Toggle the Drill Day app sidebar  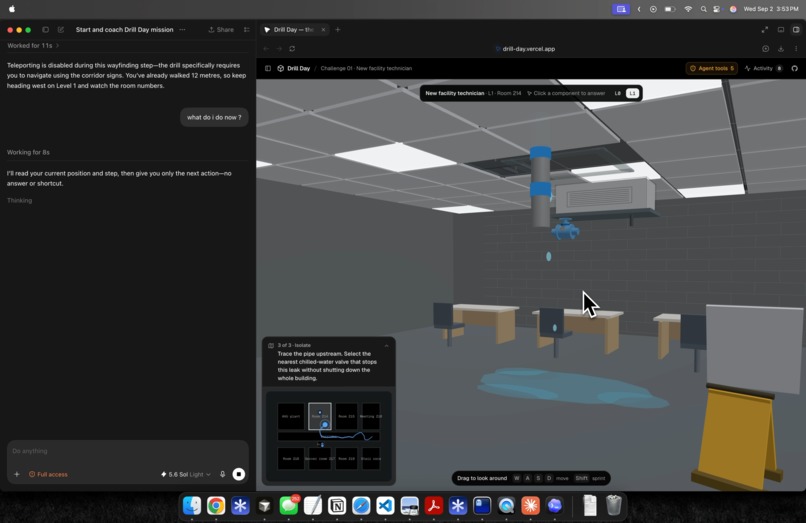(268, 68)
